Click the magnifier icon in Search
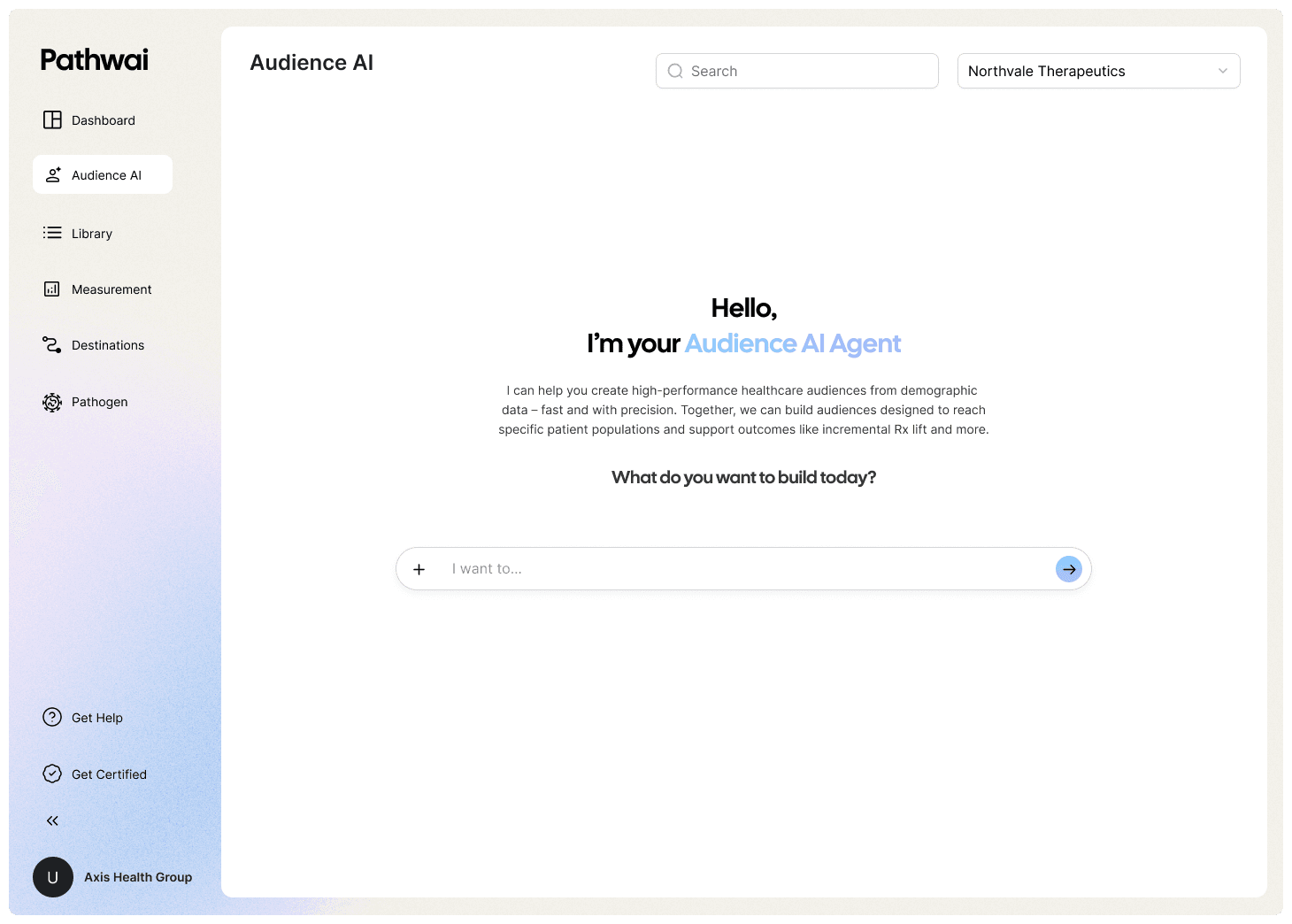1292x924 pixels. [675, 71]
